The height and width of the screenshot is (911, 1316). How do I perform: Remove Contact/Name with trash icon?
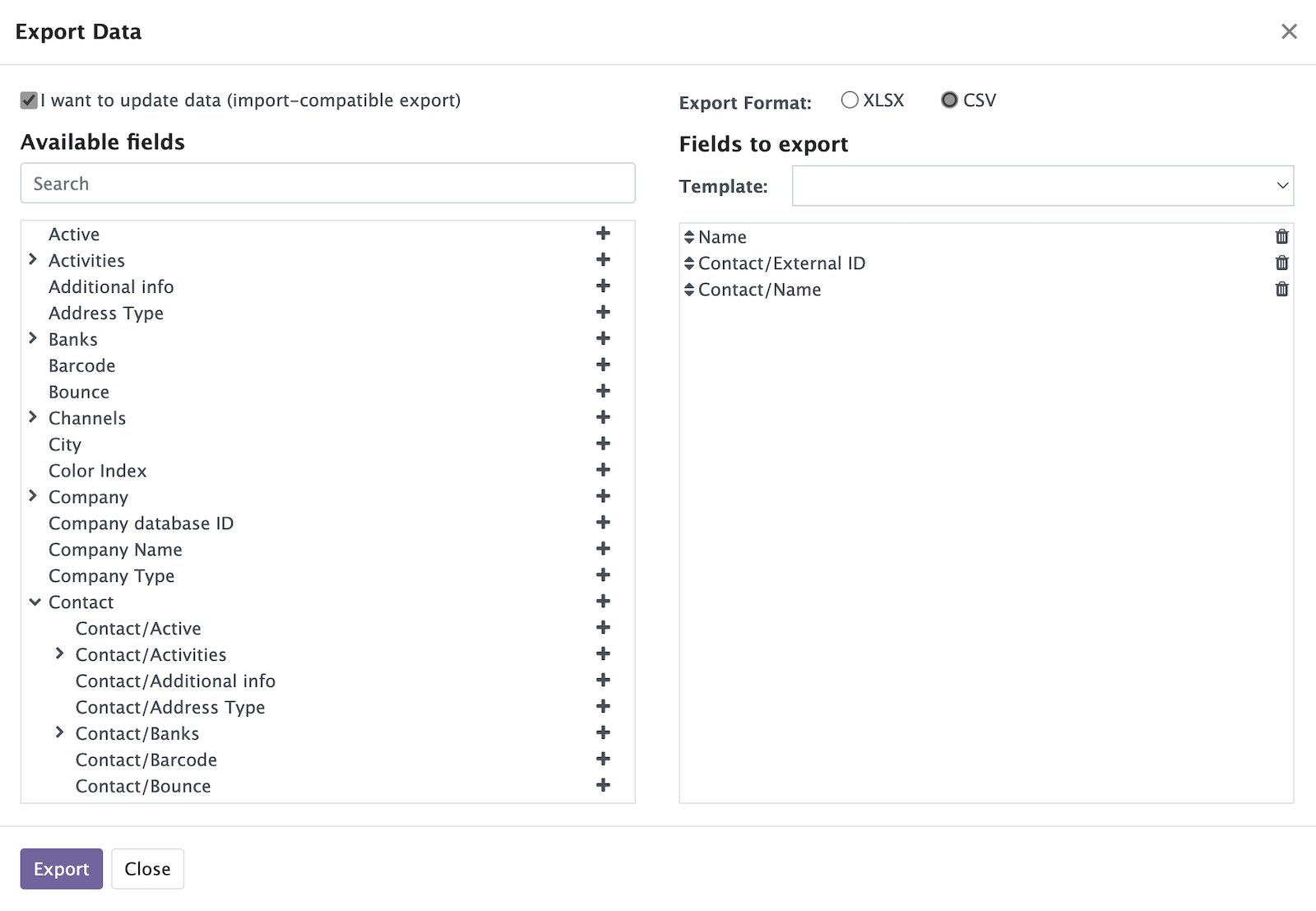click(x=1281, y=290)
